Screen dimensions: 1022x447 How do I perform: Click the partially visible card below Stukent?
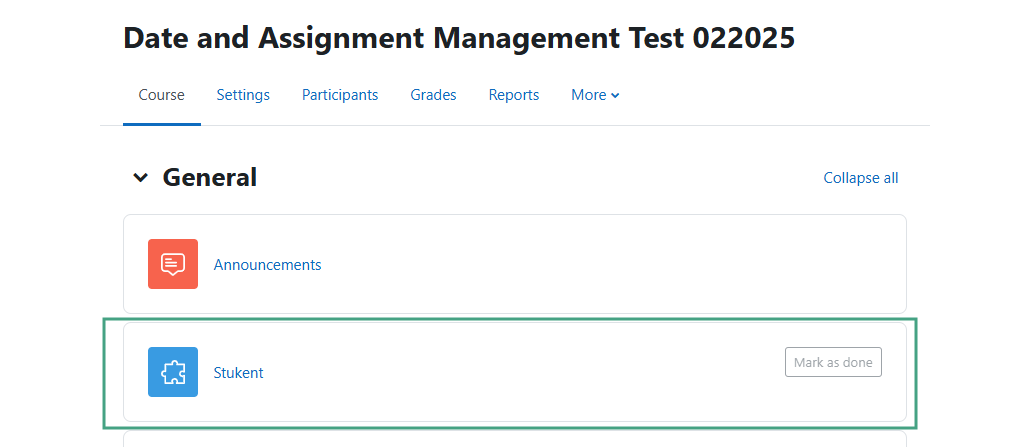[515, 439]
